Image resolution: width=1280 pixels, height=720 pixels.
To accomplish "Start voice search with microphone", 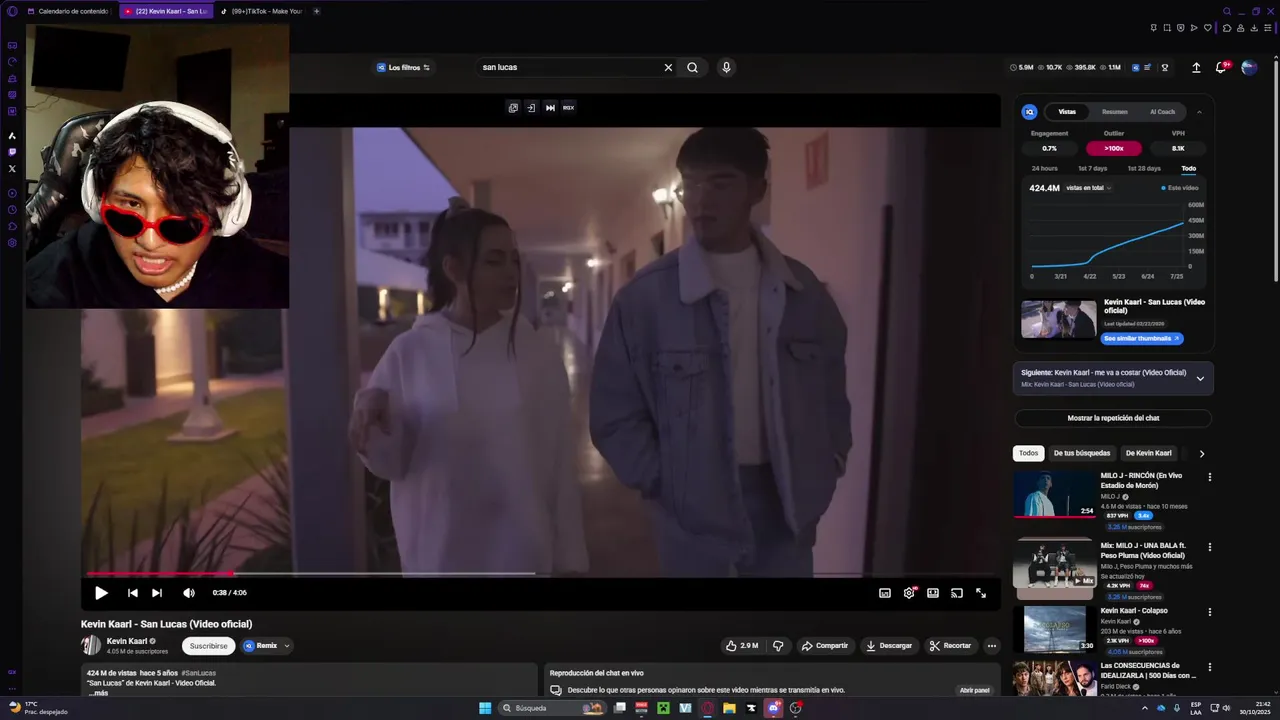I will point(726,67).
